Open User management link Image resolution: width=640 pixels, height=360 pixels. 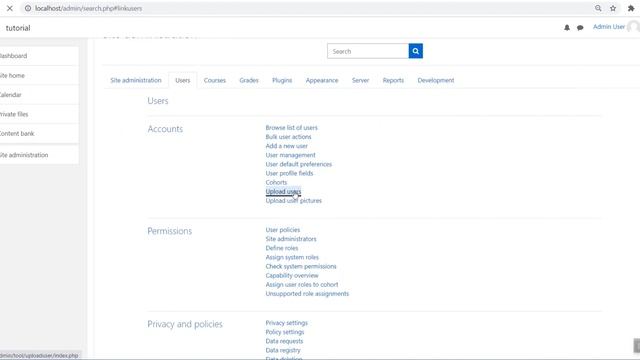click(x=290, y=155)
